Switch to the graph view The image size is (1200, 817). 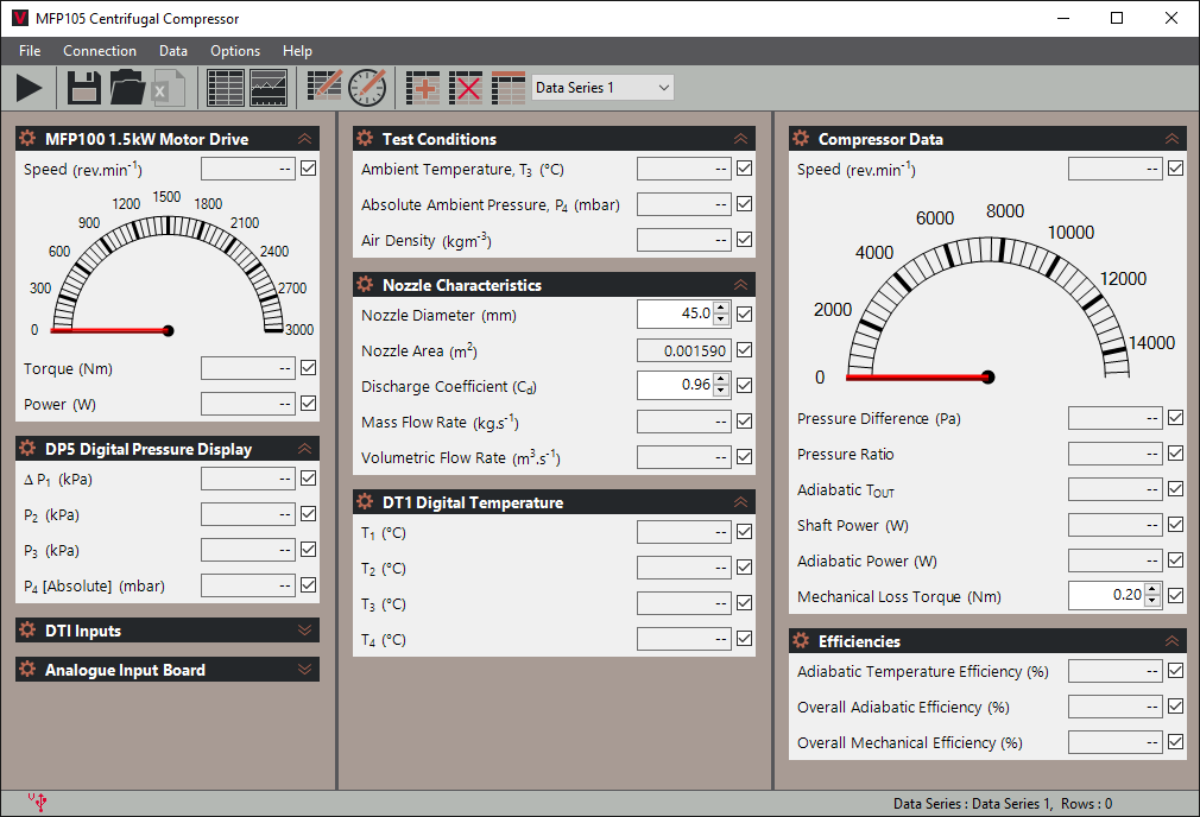click(x=268, y=87)
